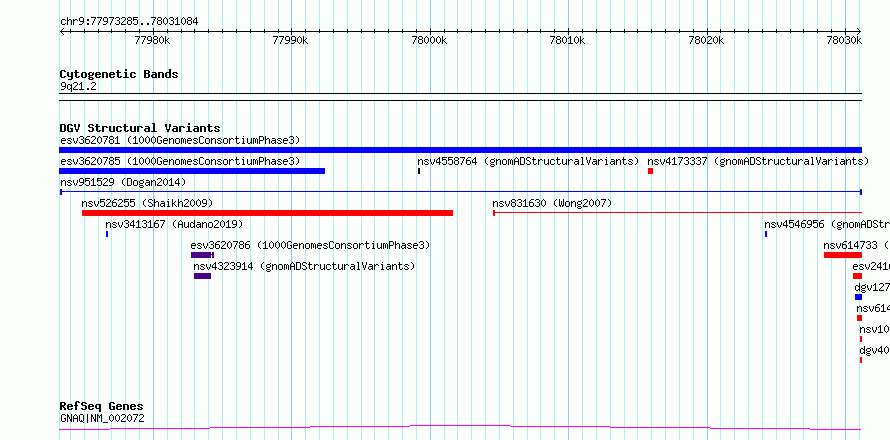Select the purple nsv4323914 variant bar
The image size is (890, 440).
coord(202,276)
